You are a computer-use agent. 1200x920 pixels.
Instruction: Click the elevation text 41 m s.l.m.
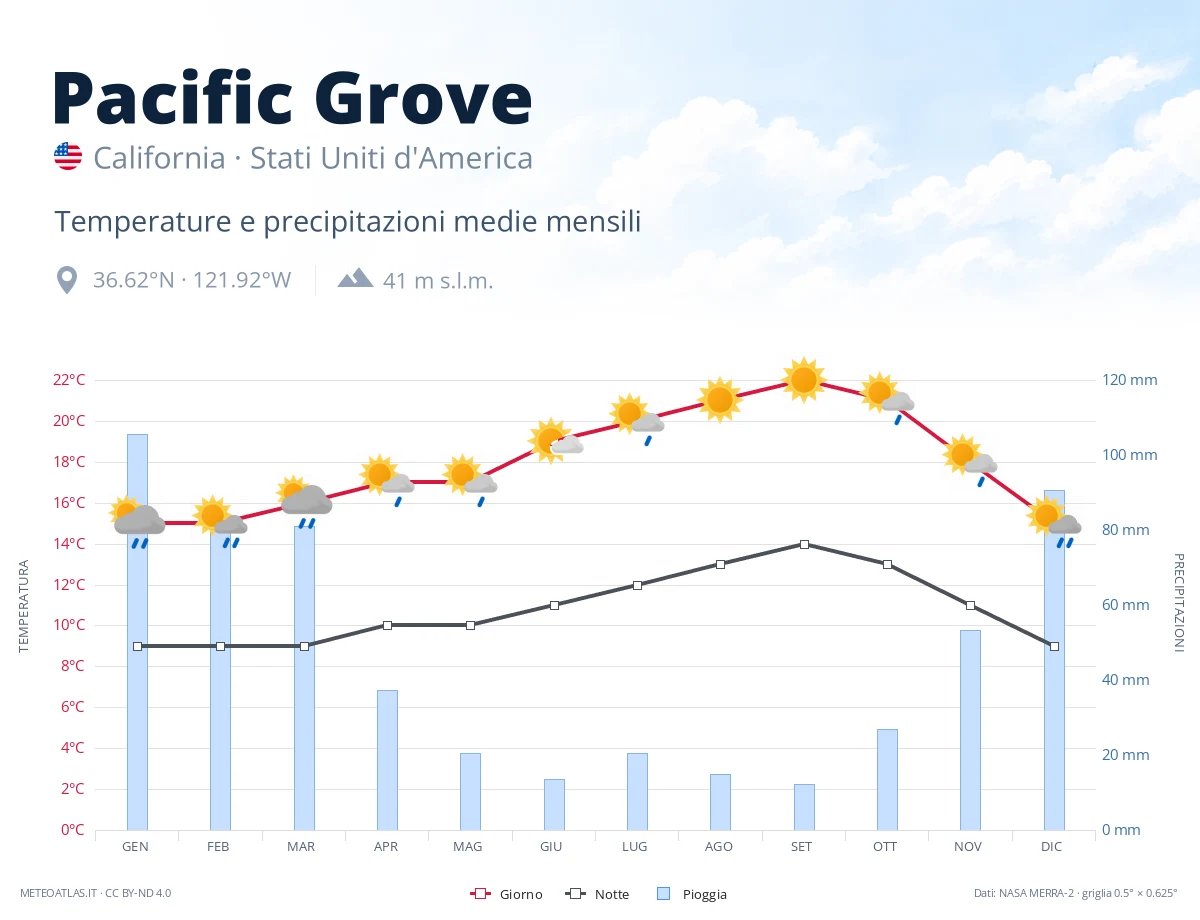438,280
